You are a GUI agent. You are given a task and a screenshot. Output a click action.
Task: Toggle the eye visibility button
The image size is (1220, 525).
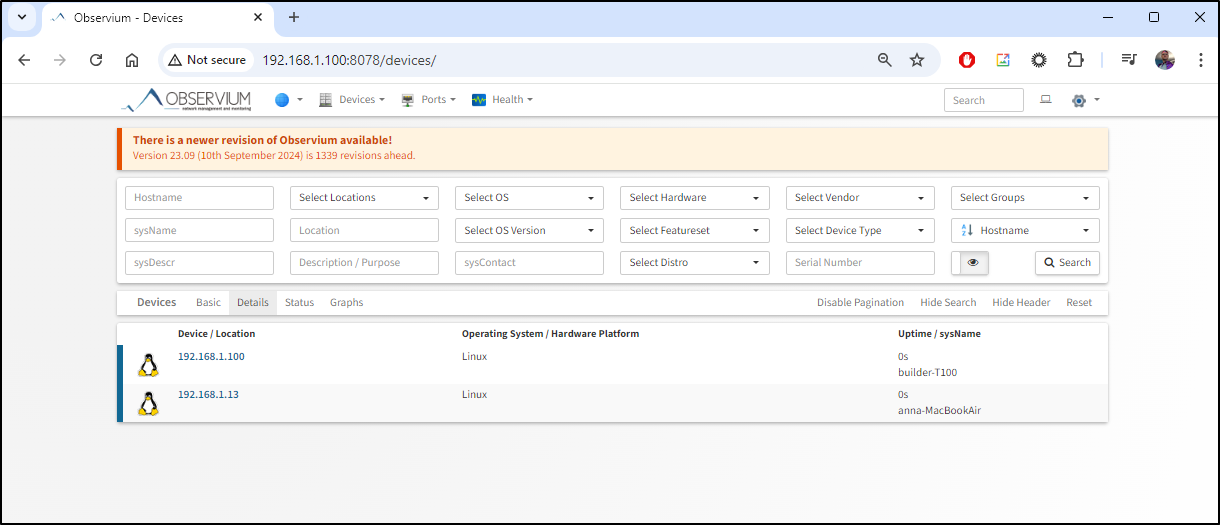pyautogui.click(x=973, y=262)
